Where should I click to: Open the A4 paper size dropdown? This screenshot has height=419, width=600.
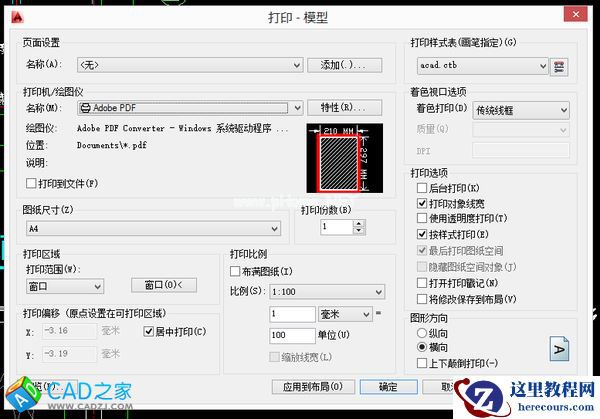click(153, 228)
